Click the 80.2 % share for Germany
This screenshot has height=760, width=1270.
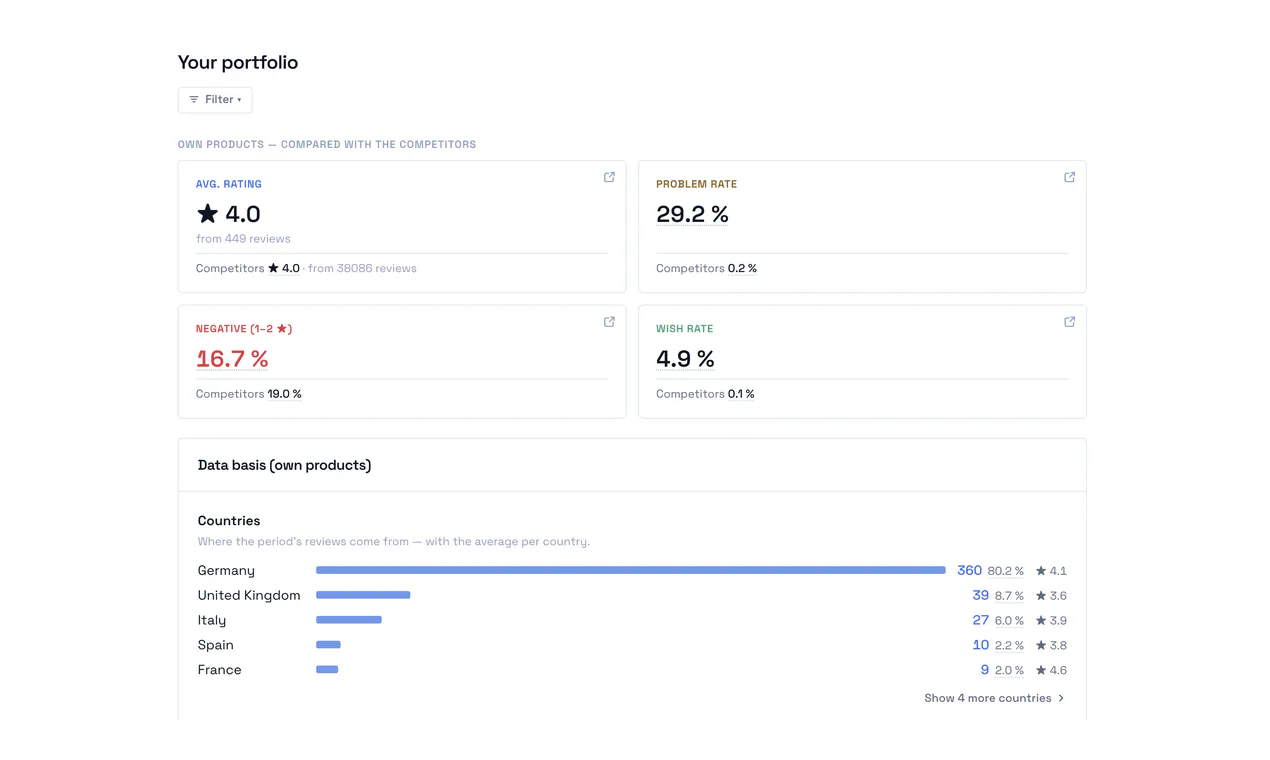click(x=1006, y=571)
